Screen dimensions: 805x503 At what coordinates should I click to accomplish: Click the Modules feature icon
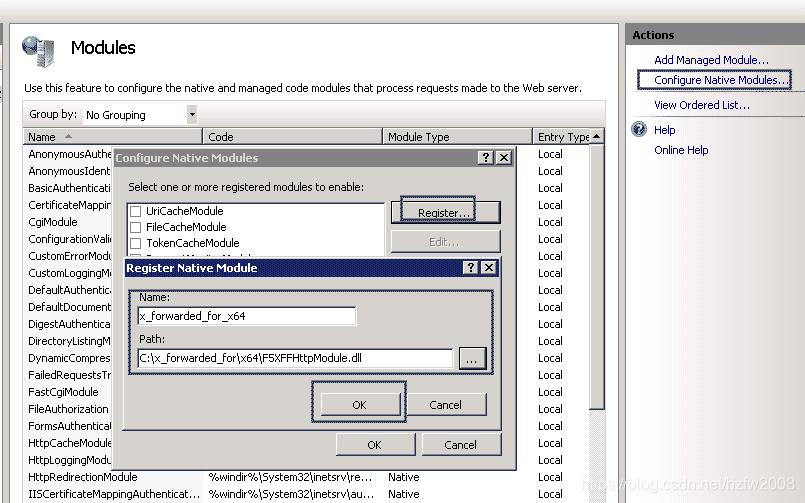[38, 51]
